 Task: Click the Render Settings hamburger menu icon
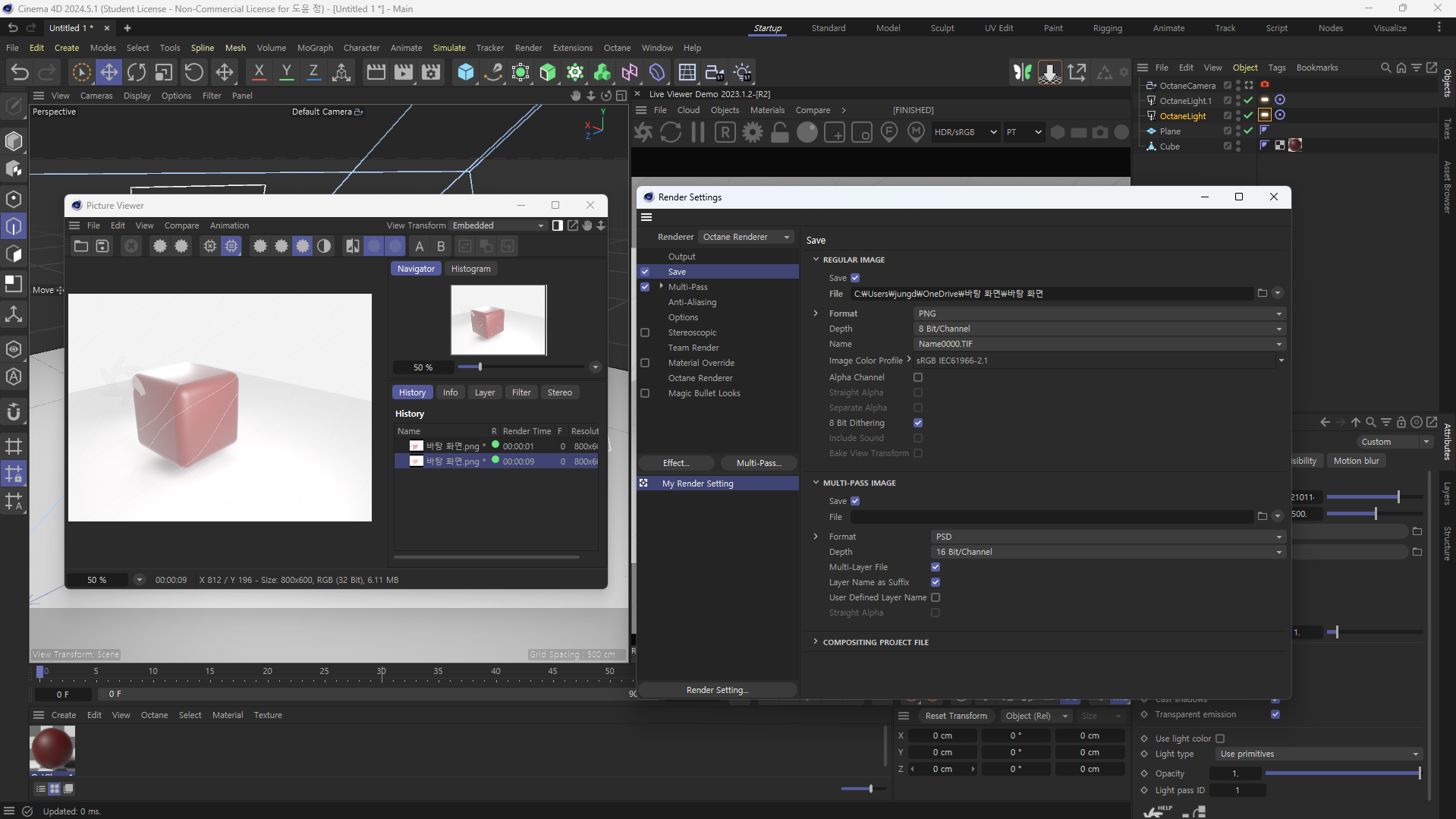coord(646,217)
